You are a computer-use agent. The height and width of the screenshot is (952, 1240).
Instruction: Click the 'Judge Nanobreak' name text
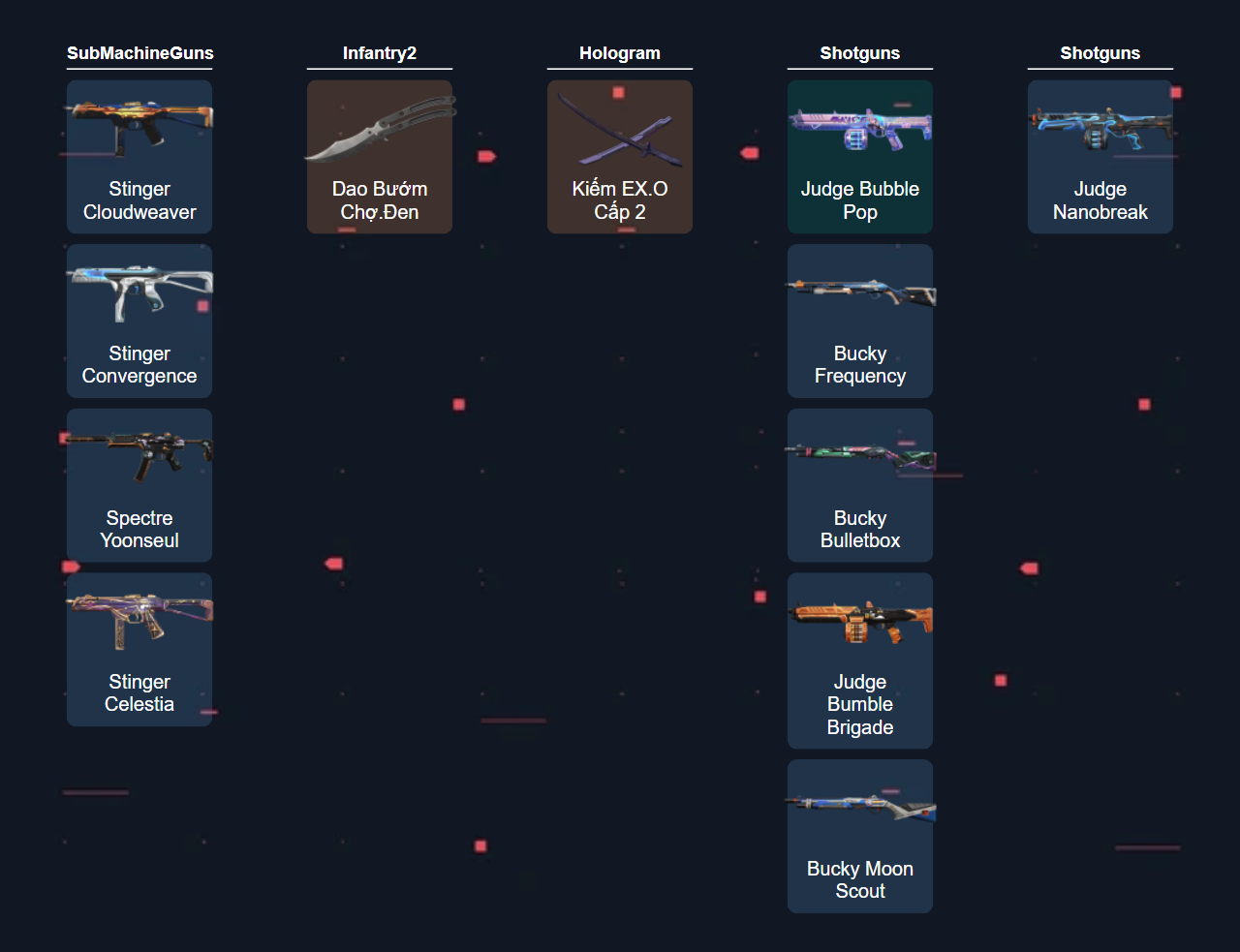coord(1100,200)
